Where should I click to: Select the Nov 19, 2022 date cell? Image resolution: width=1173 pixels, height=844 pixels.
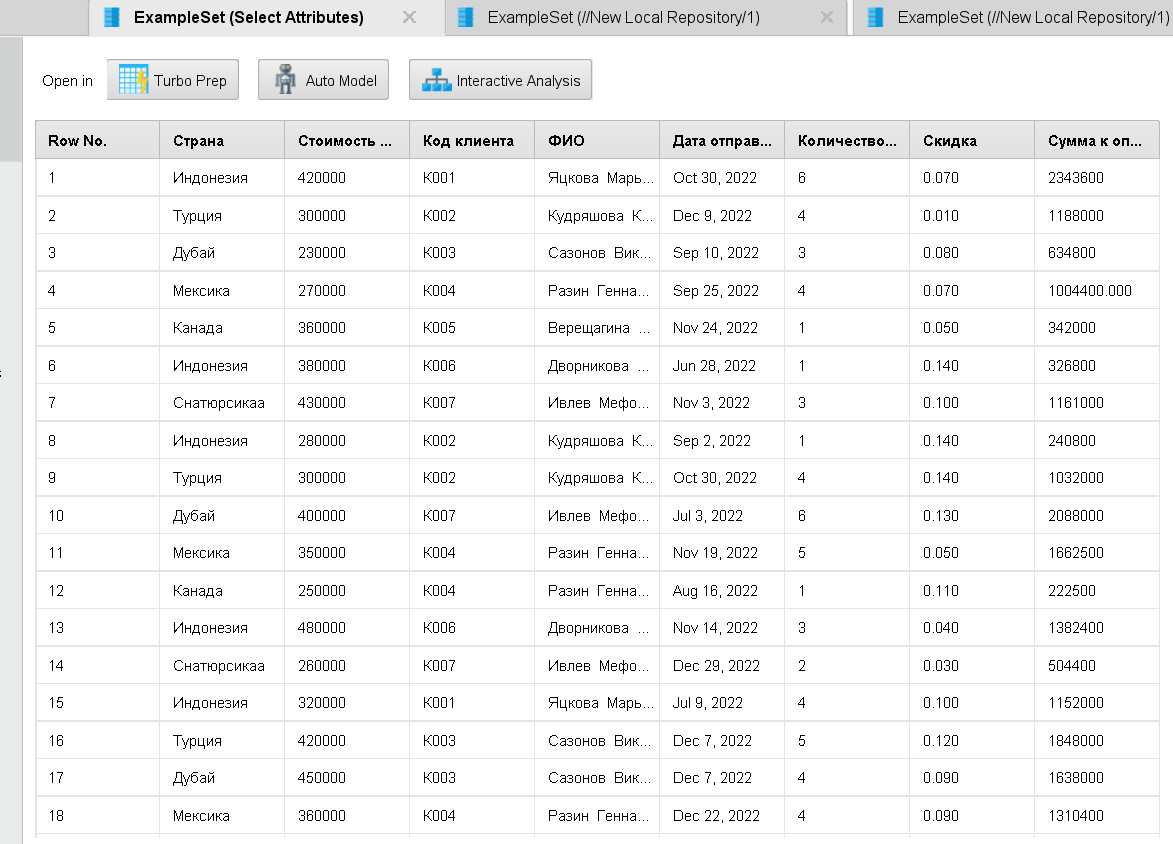[x=722, y=553]
